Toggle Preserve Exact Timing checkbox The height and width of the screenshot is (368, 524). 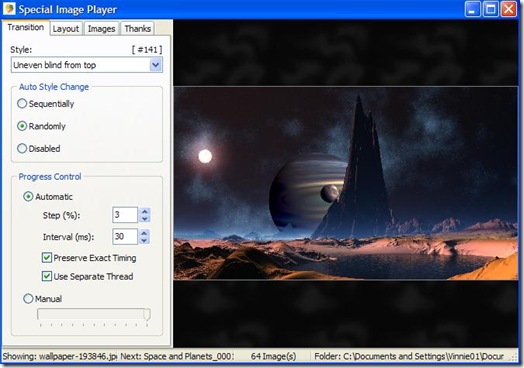pos(47,258)
